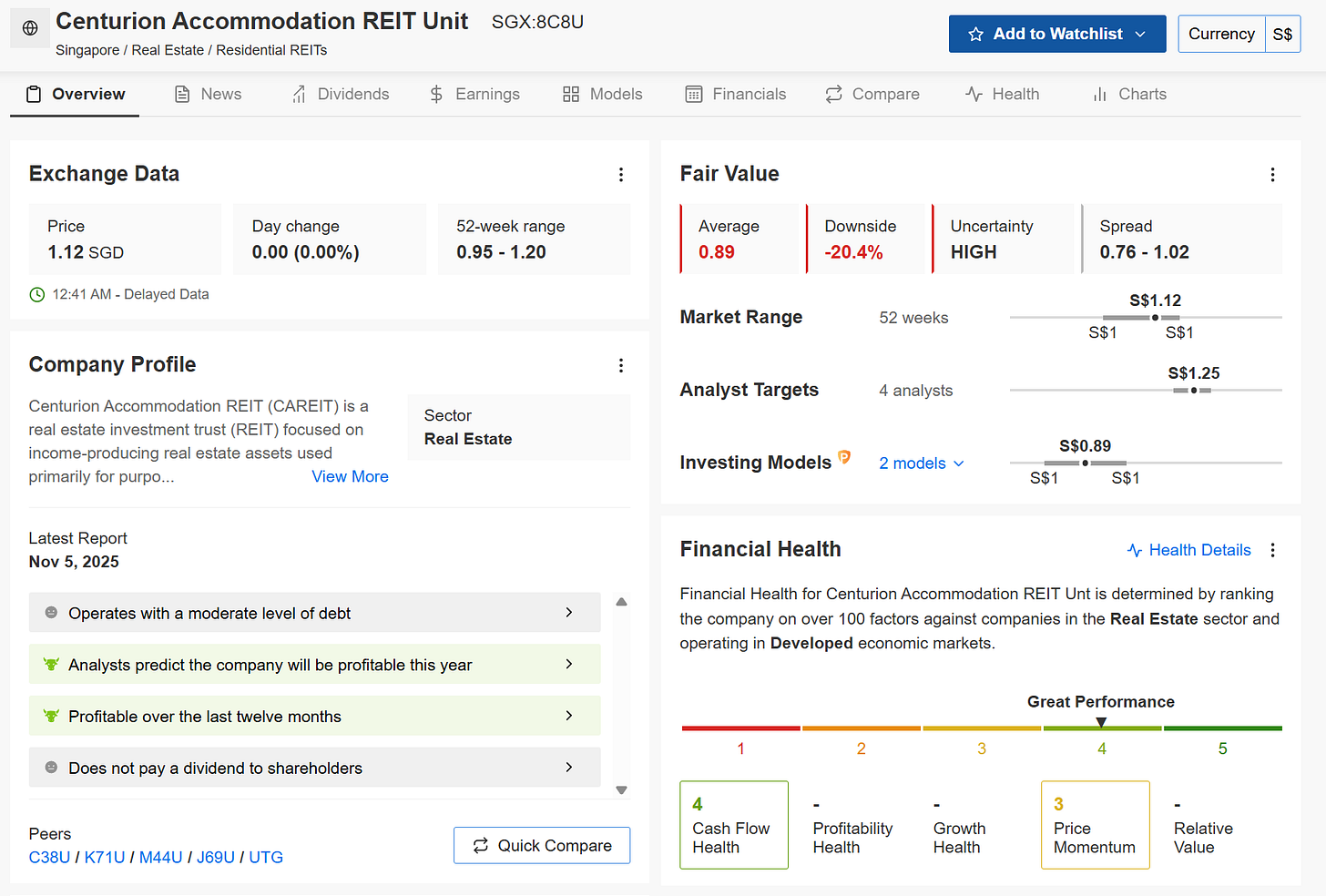The image size is (1326, 896).
Task: Open Fair Value three-dot options menu
Action: pos(1272,174)
